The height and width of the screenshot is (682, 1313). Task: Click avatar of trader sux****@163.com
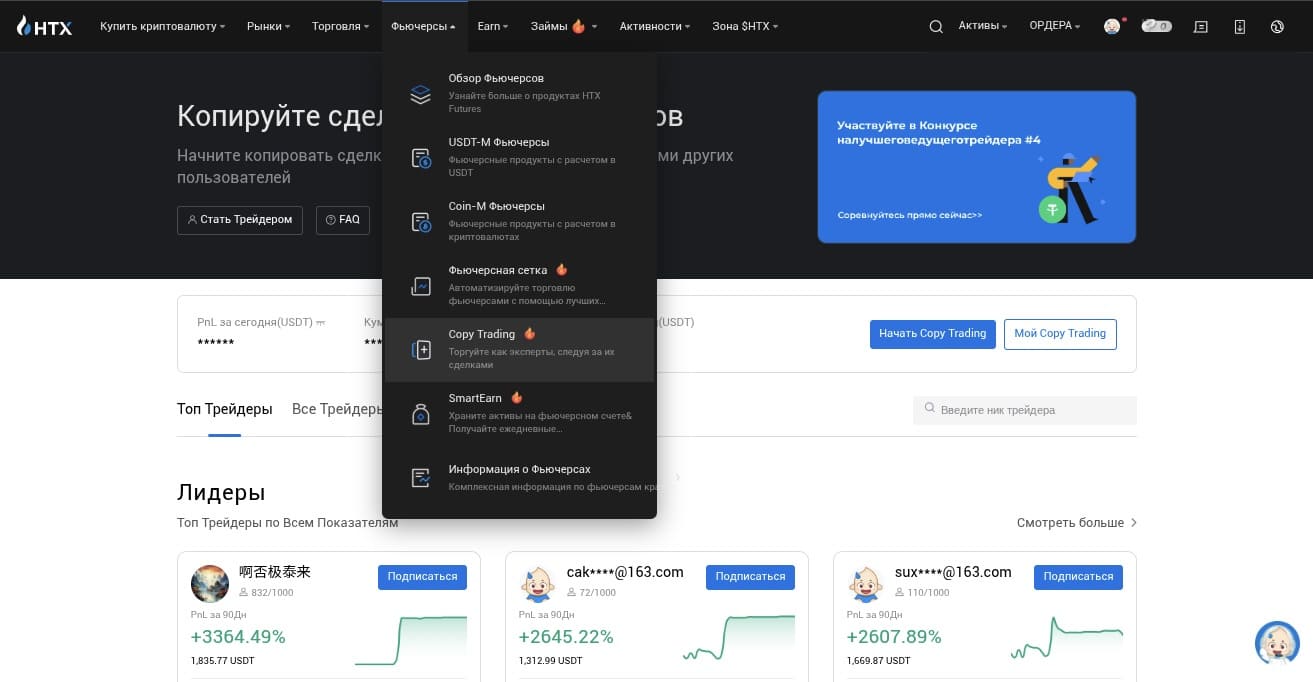866,584
